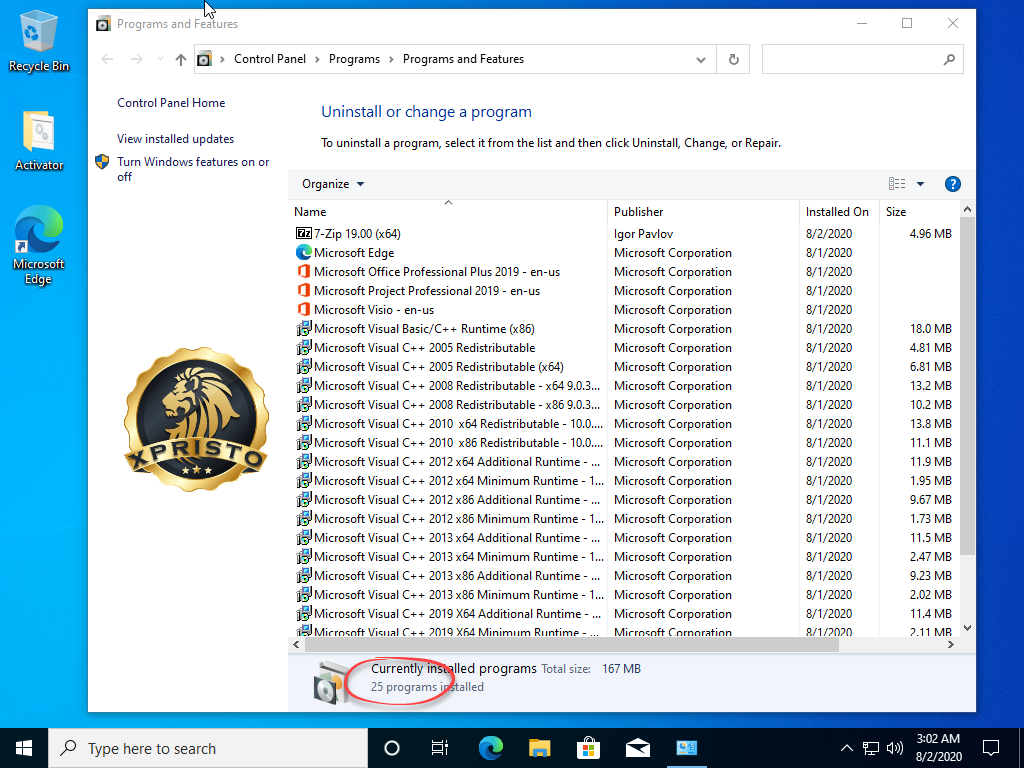Click Igor Pavlov publisher cell
The image size is (1024, 768).
click(x=643, y=234)
